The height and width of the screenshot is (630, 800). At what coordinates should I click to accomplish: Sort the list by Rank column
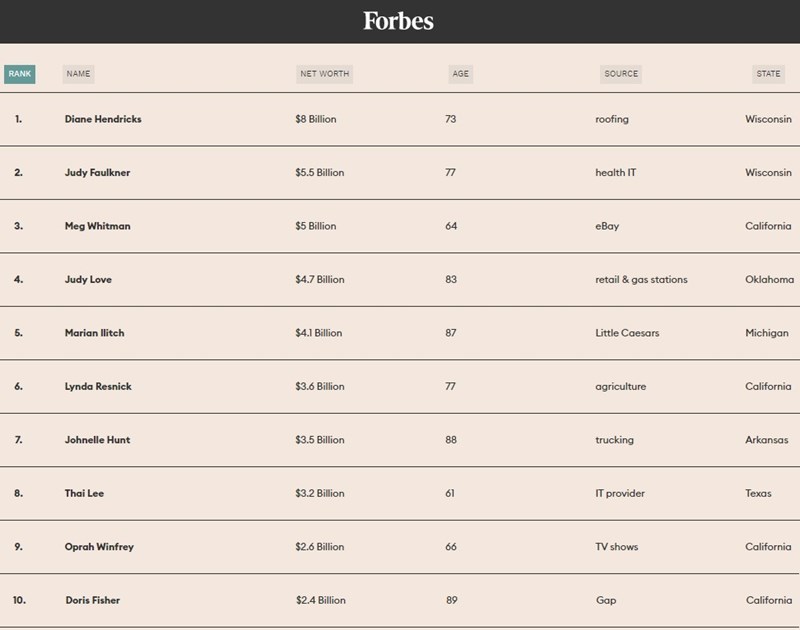click(20, 74)
